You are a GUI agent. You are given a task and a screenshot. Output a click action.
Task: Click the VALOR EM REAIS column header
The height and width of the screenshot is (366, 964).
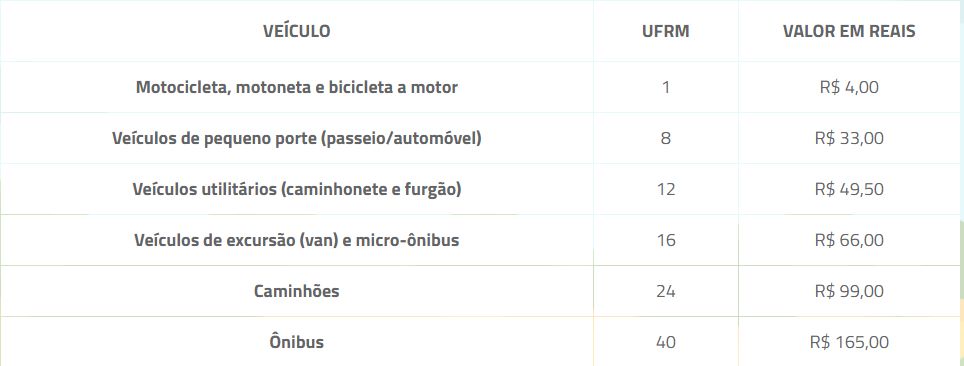849,31
